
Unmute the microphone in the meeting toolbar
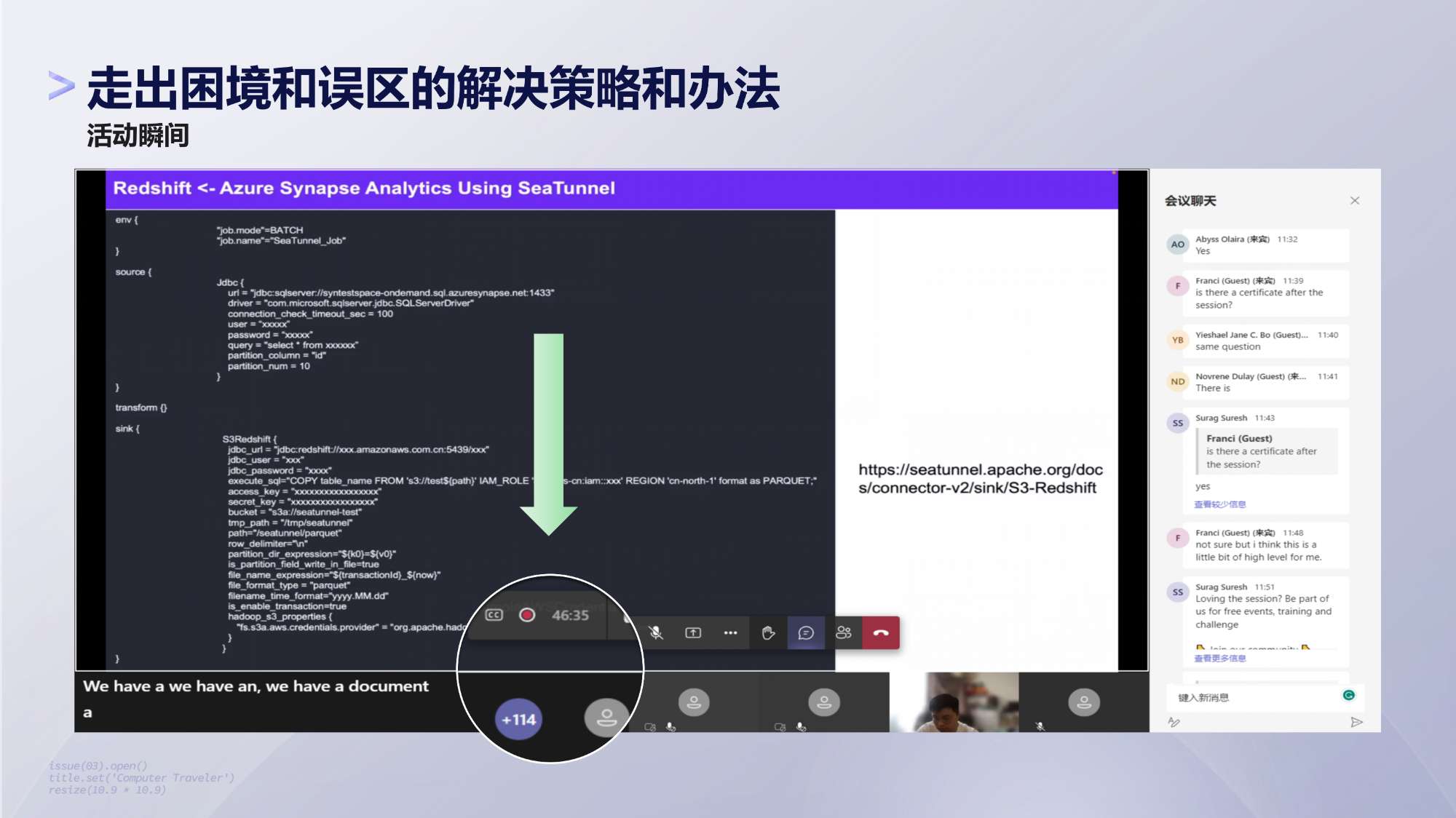pyautogui.click(x=656, y=633)
